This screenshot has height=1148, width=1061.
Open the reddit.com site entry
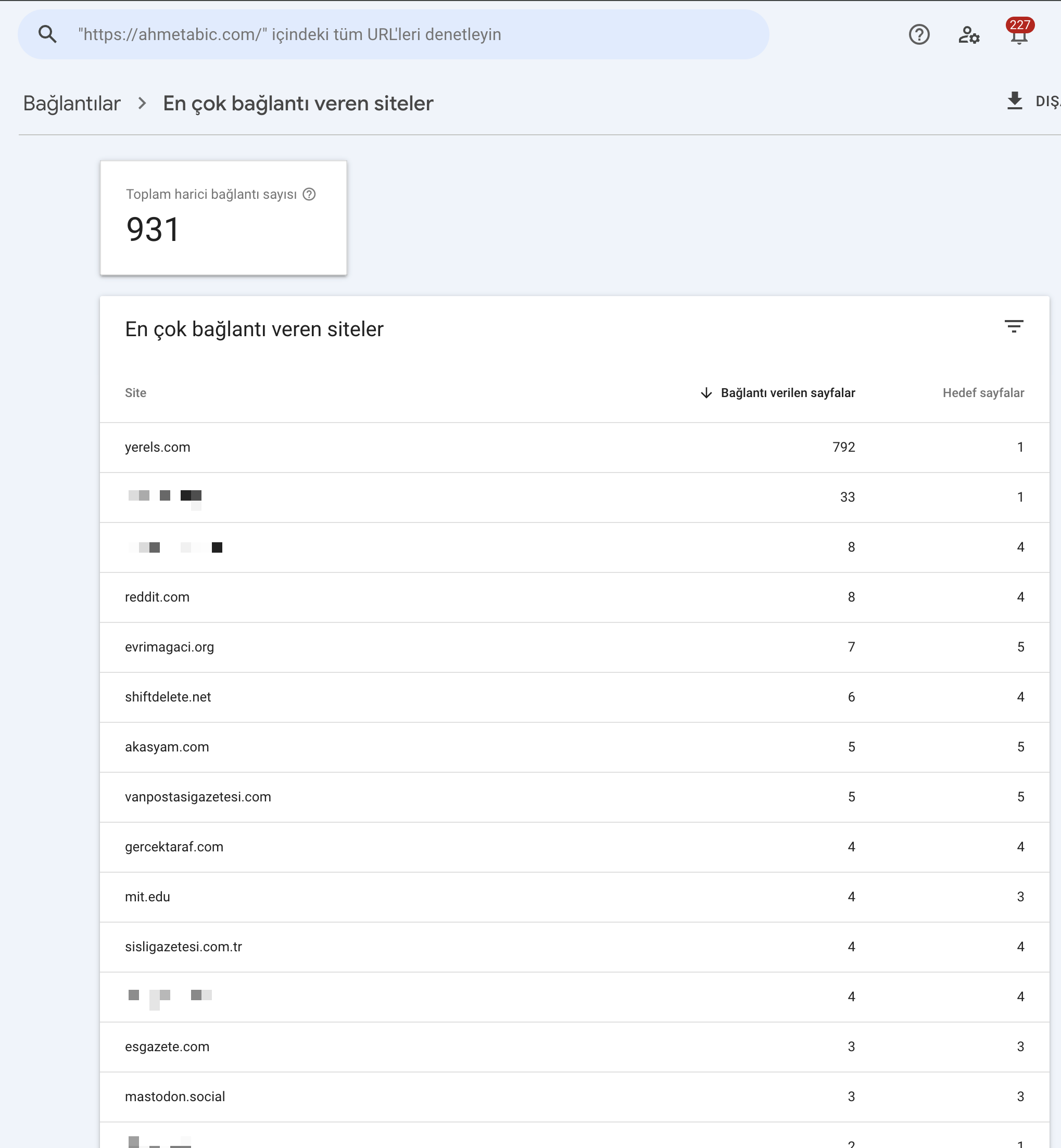[157, 597]
